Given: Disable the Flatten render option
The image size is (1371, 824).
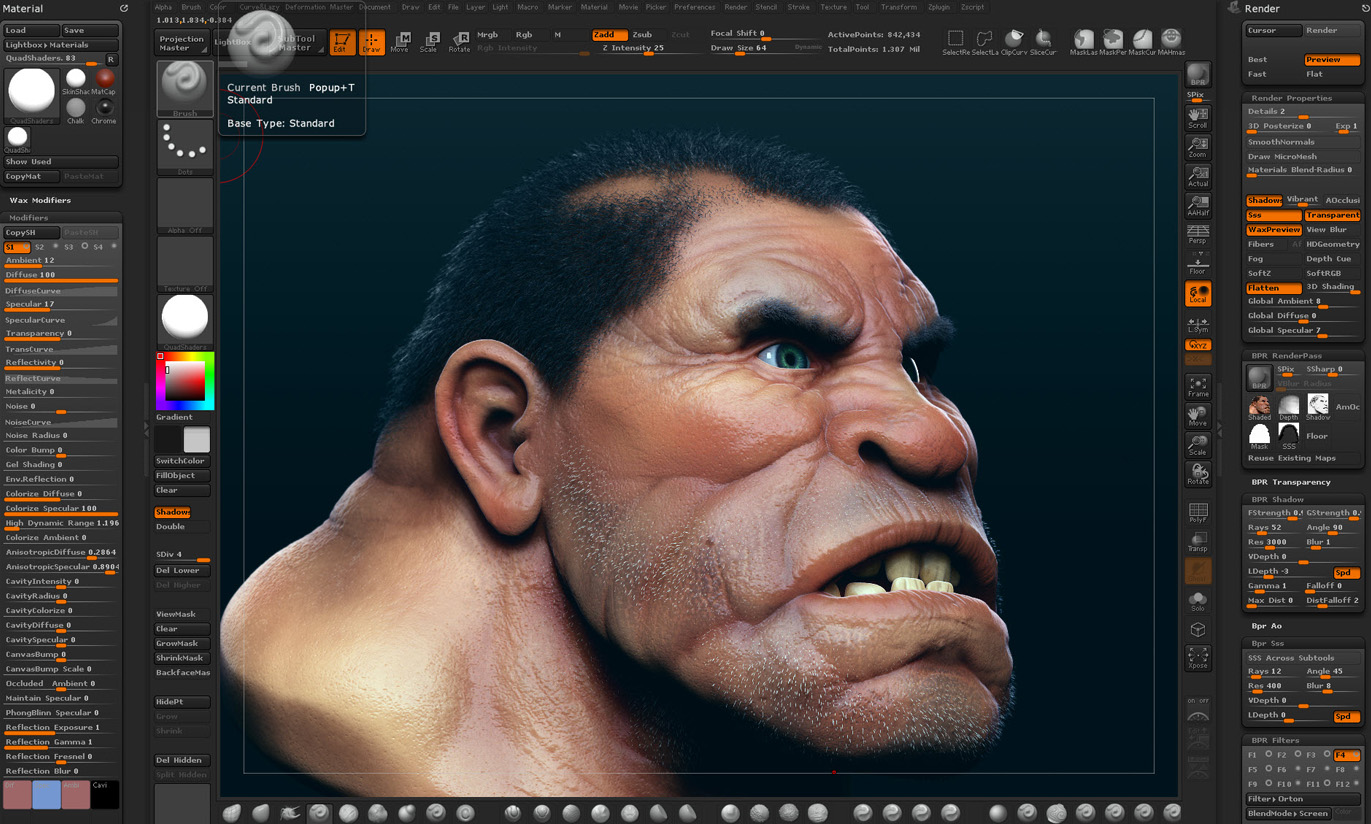Looking at the screenshot, I should tap(1274, 288).
